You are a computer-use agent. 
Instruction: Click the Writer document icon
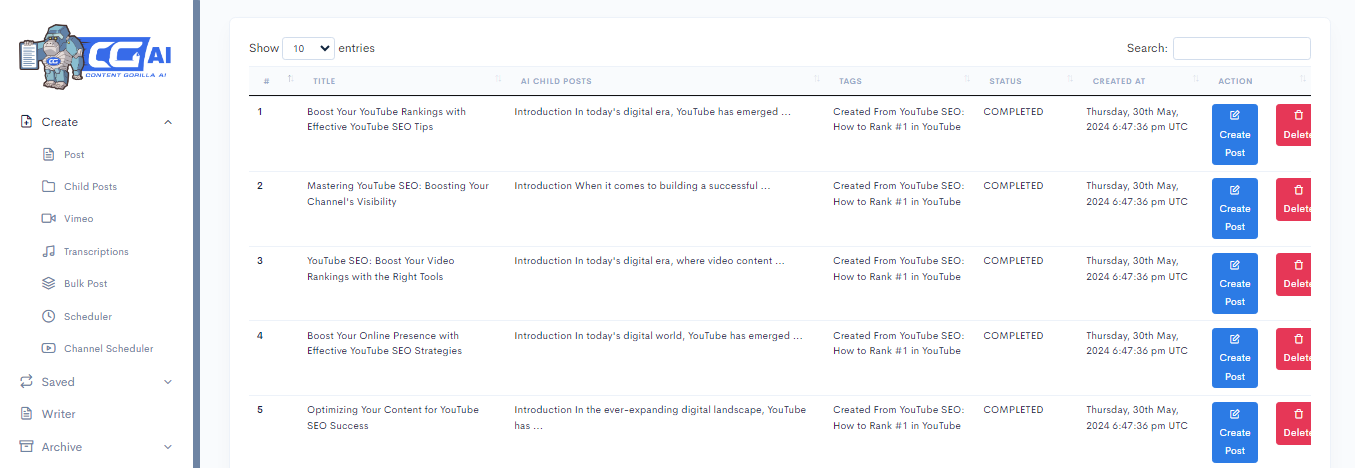pos(27,414)
